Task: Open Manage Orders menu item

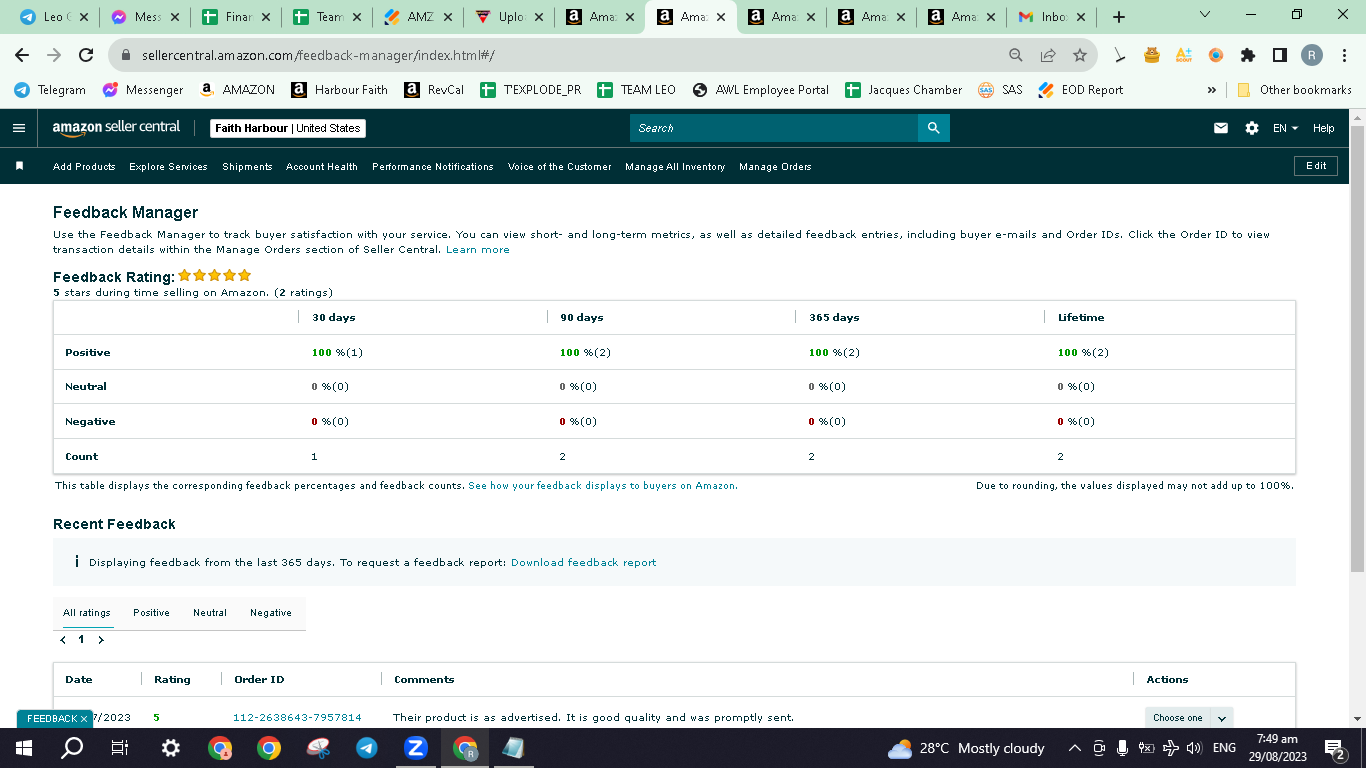Action: coord(775,167)
